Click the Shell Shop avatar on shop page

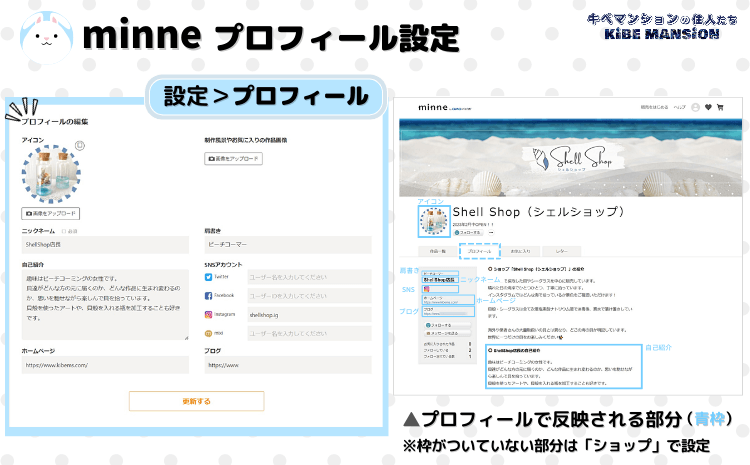[434, 221]
